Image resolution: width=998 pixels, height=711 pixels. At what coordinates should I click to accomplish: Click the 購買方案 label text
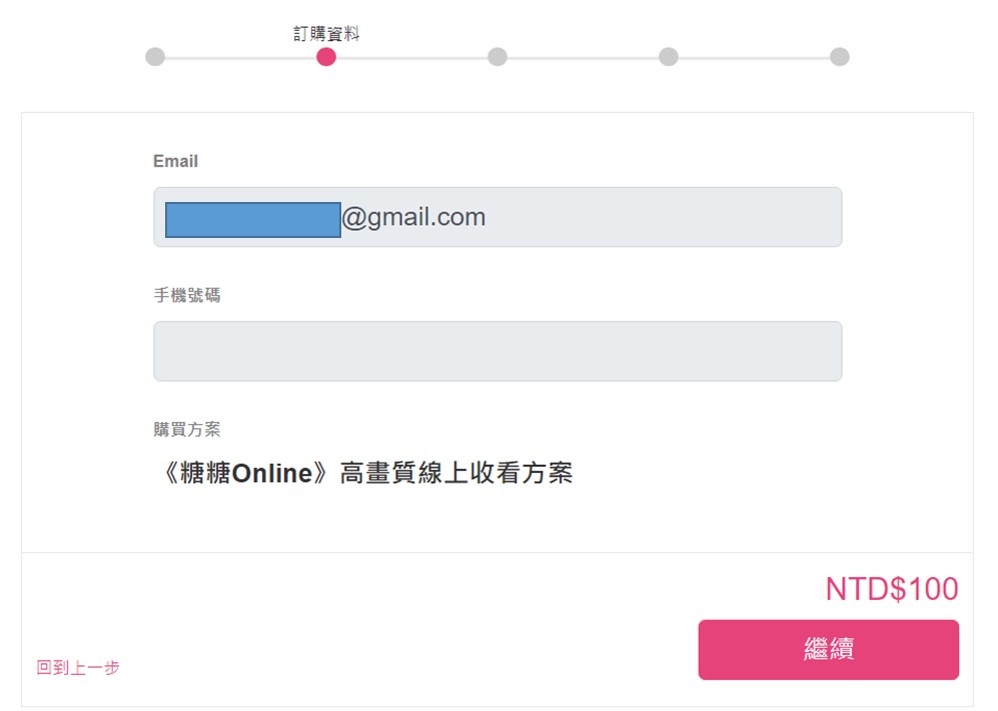(187, 429)
